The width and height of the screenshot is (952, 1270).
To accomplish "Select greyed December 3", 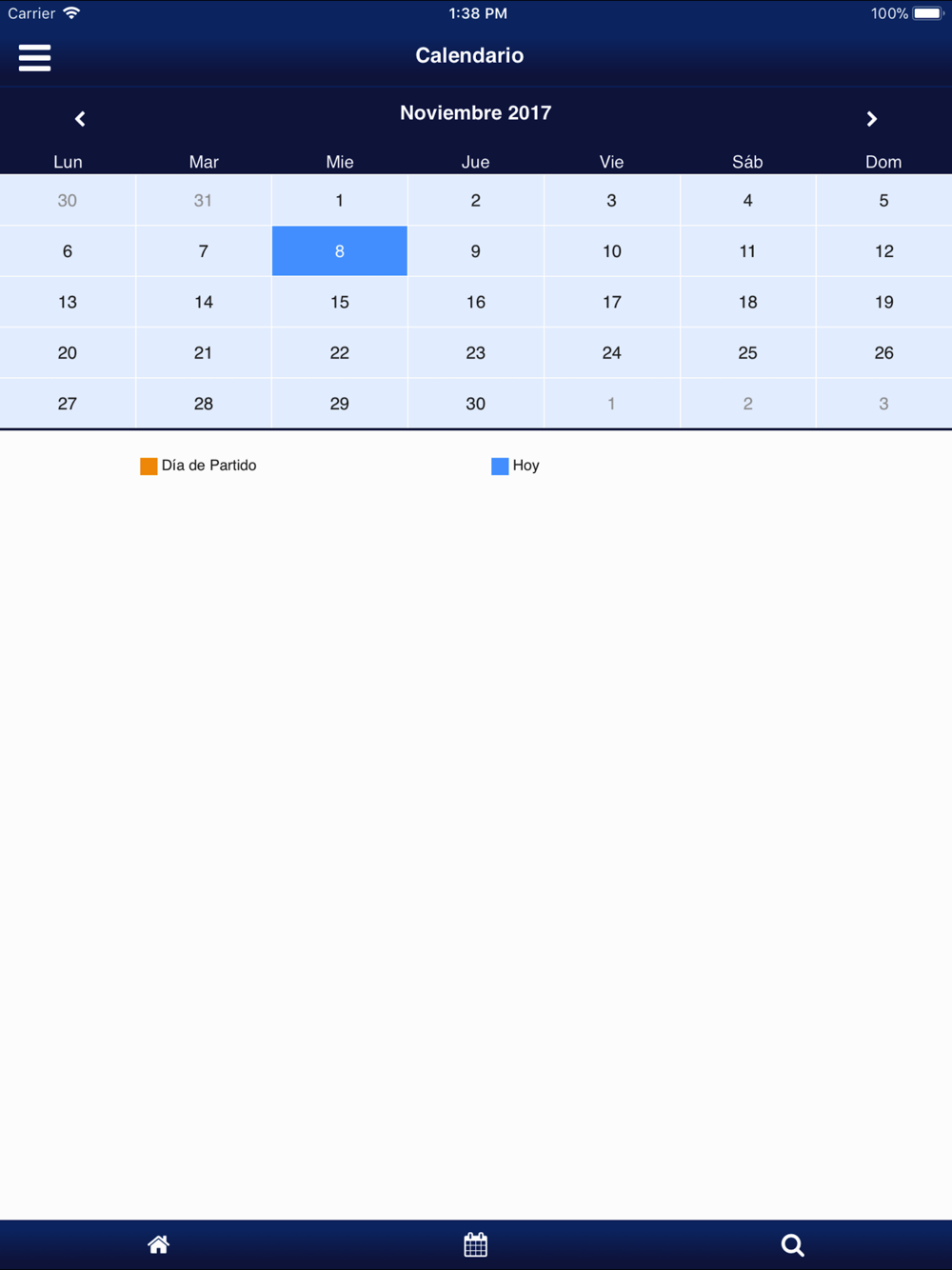I will (x=884, y=404).
